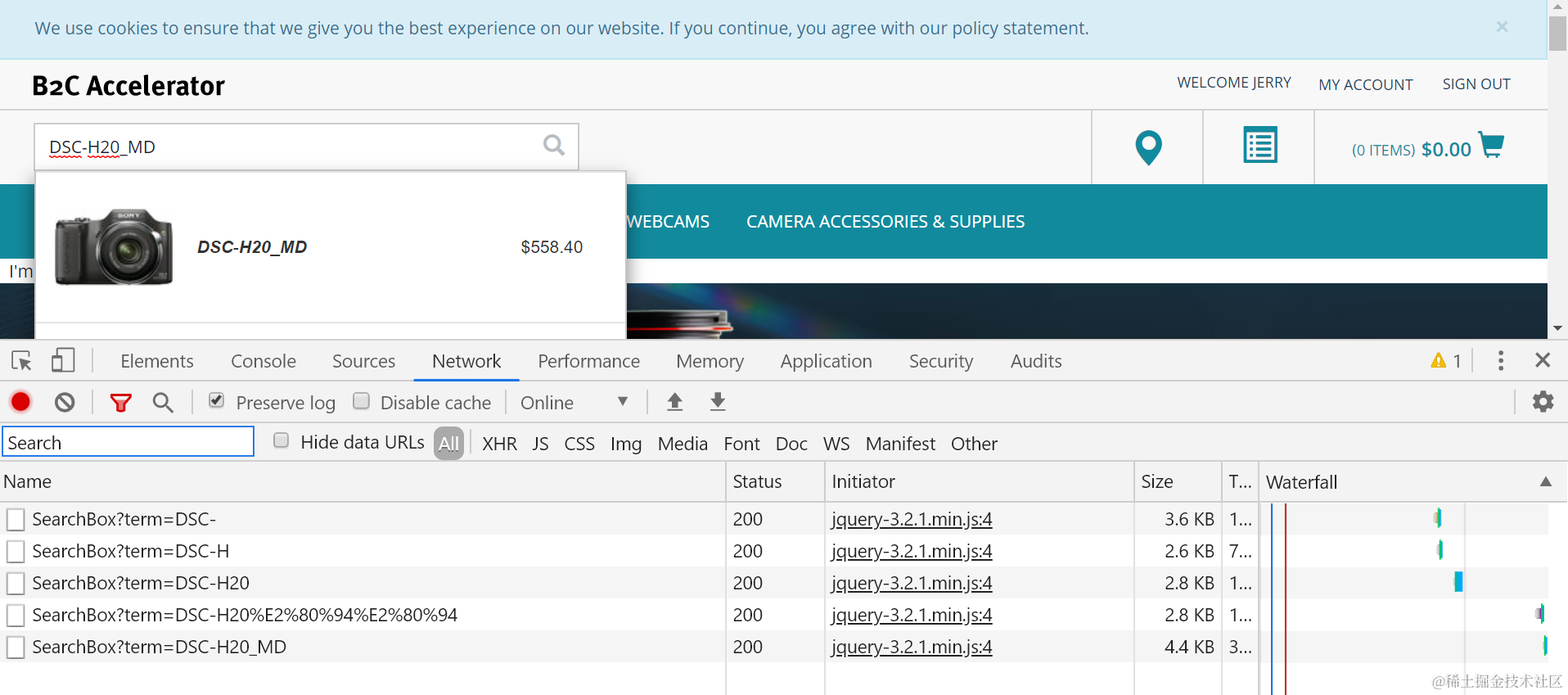Open the Application tab

826,361
